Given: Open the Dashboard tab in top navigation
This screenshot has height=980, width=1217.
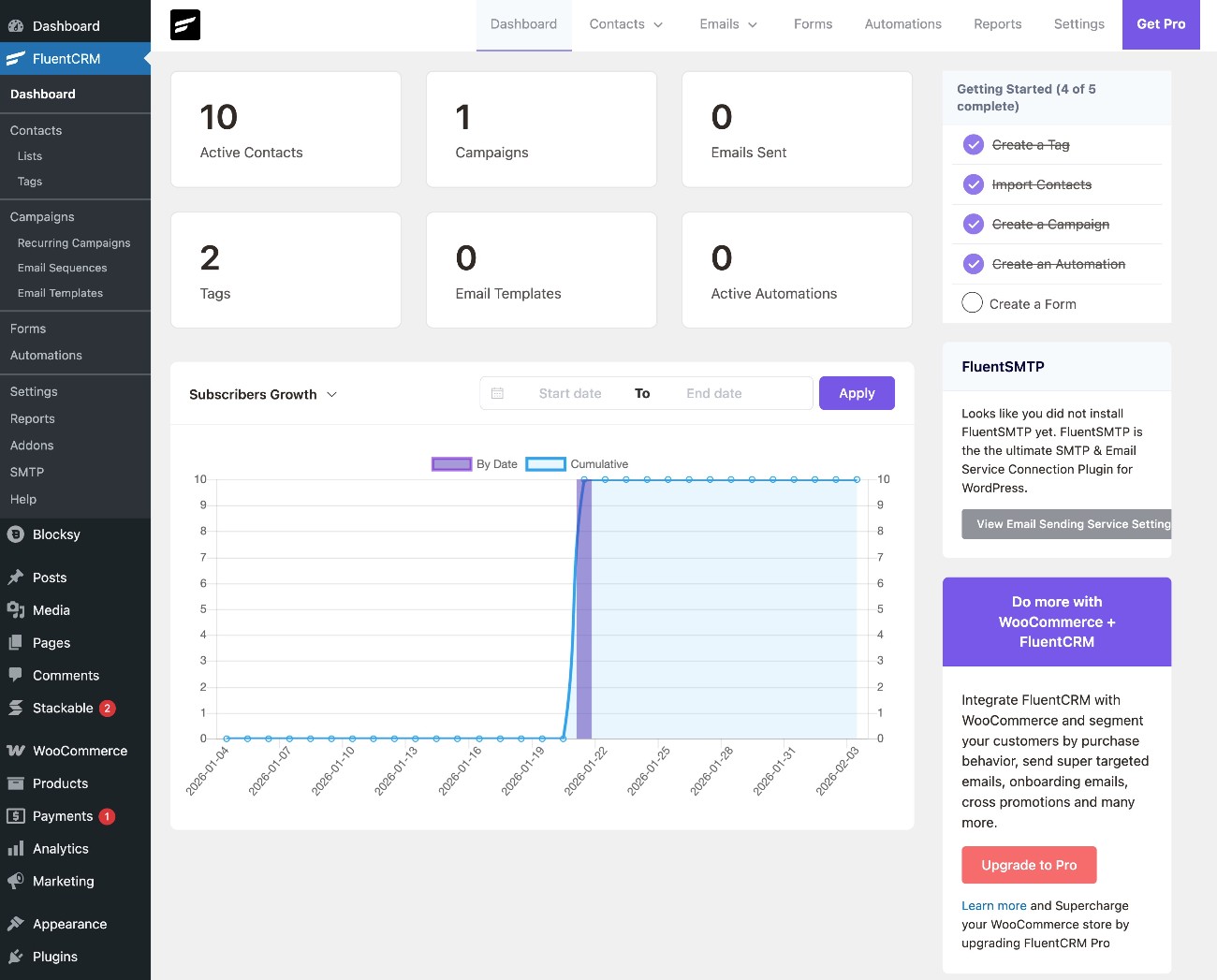Looking at the screenshot, I should (523, 24).
